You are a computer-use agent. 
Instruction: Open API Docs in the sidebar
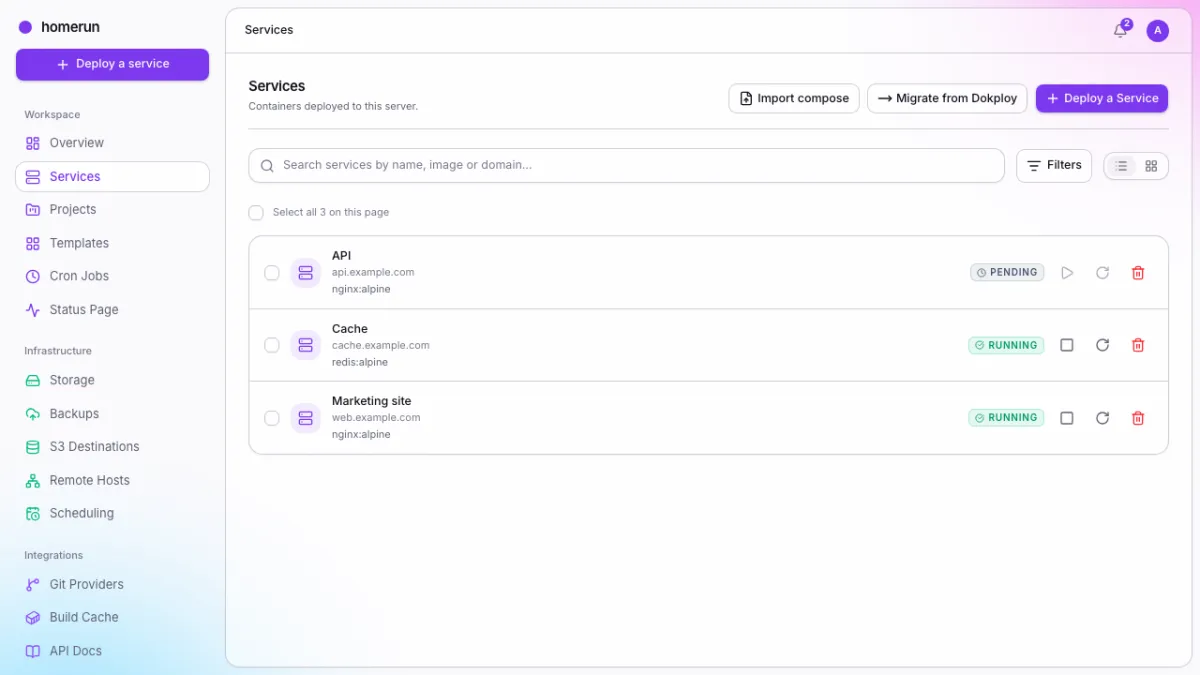(112, 651)
